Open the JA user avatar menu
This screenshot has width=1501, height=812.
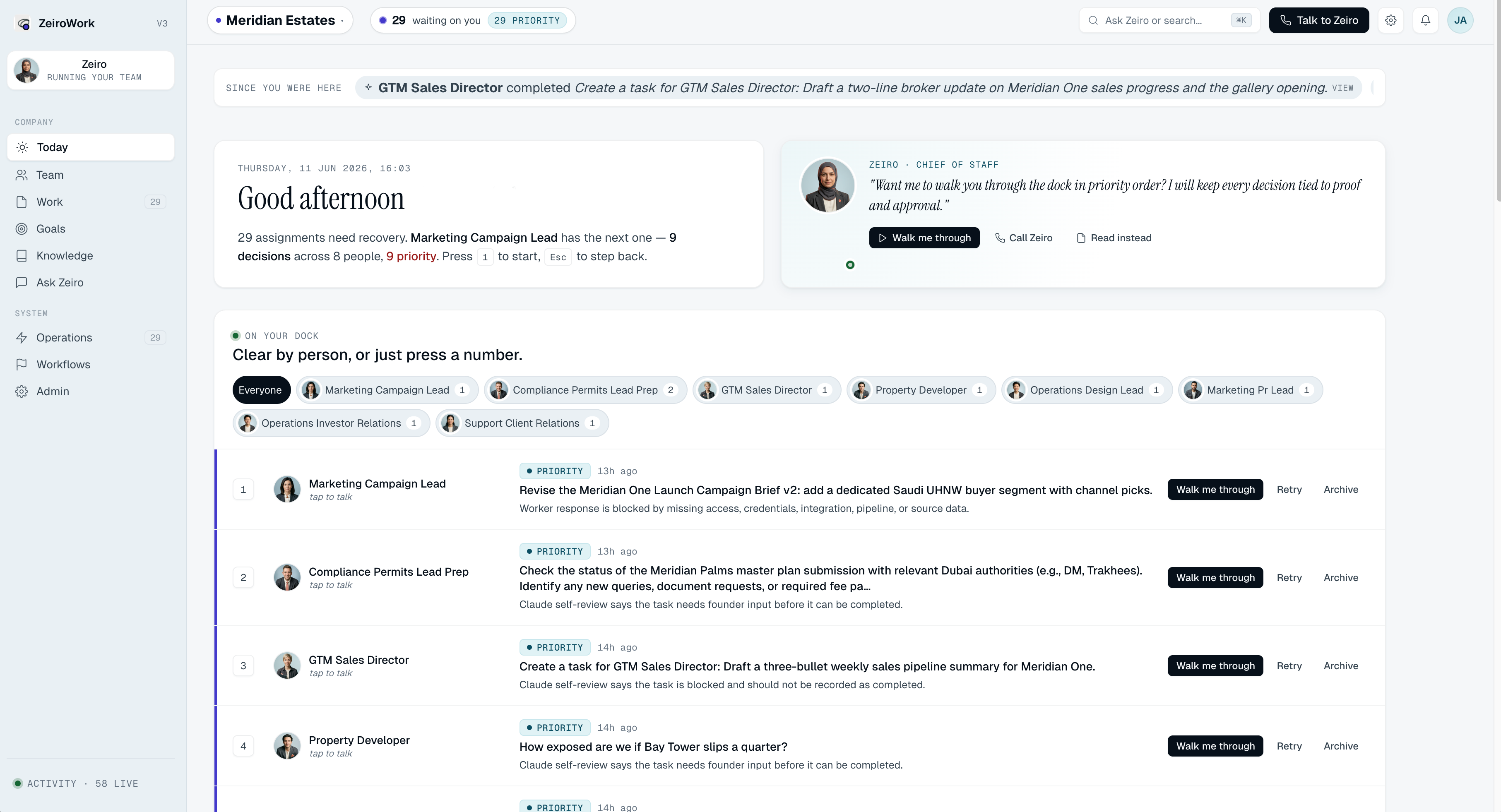point(1460,20)
